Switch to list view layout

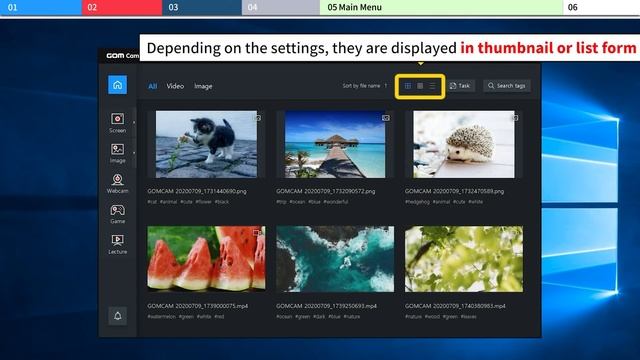point(432,86)
